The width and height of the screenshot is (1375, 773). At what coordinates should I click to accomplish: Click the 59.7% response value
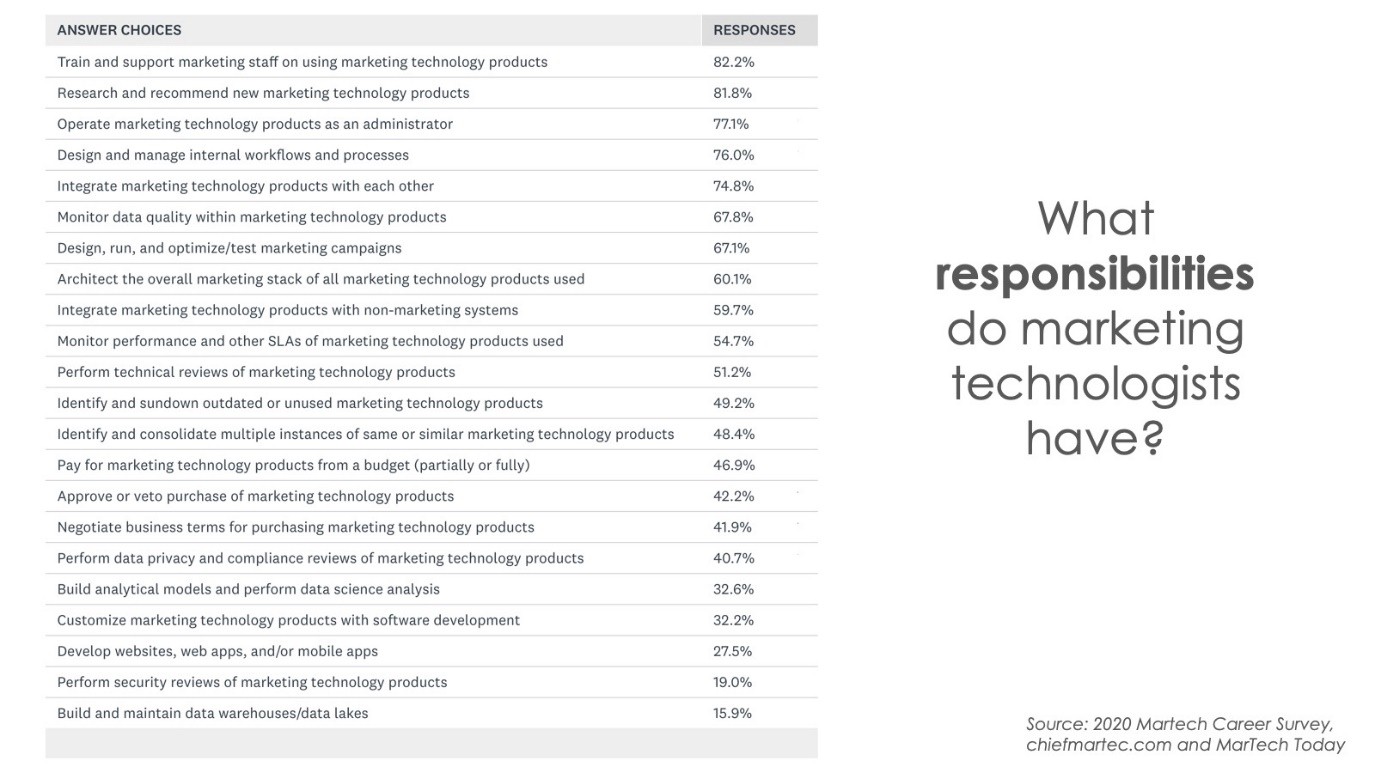(x=733, y=310)
